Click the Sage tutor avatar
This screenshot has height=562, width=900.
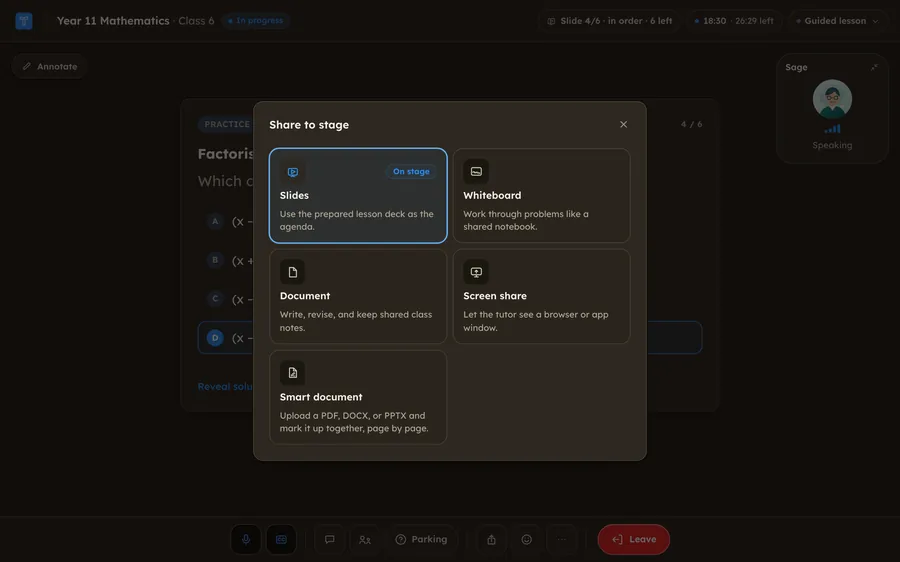tap(832, 99)
